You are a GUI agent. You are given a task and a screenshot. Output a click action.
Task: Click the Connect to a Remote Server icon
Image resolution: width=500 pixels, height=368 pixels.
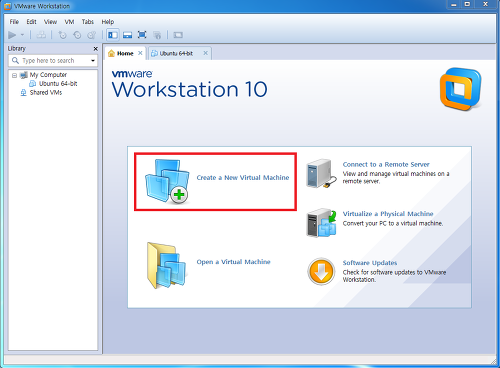tap(321, 173)
